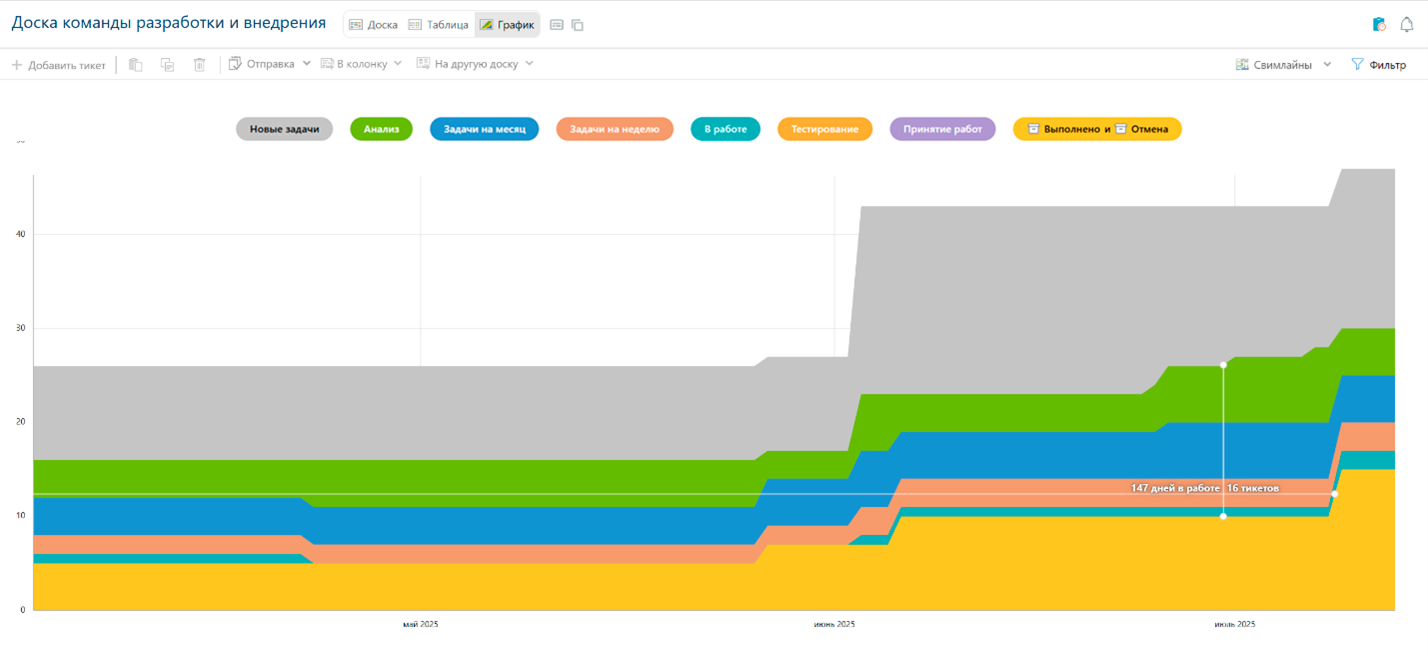Toggle the В работе legend series
This screenshot has height=654, width=1428.
click(725, 129)
